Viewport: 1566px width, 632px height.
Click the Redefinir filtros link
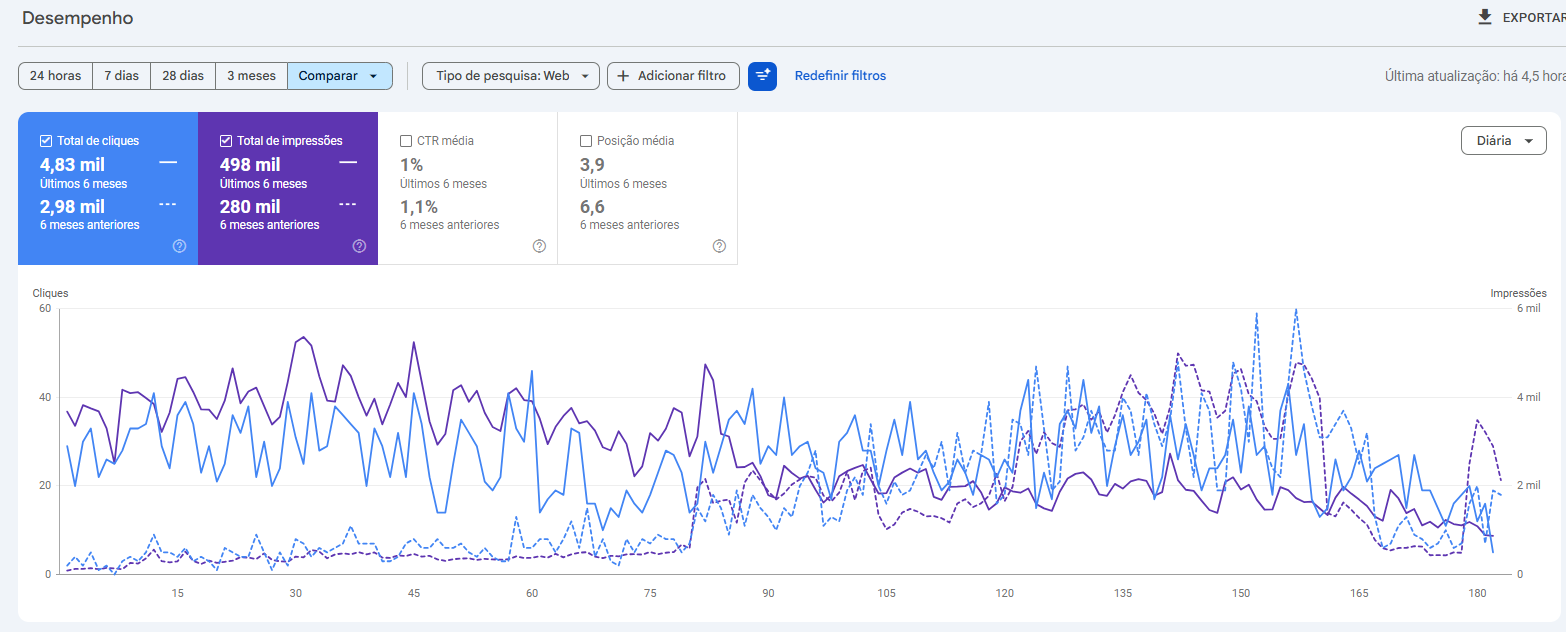[840, 76]
